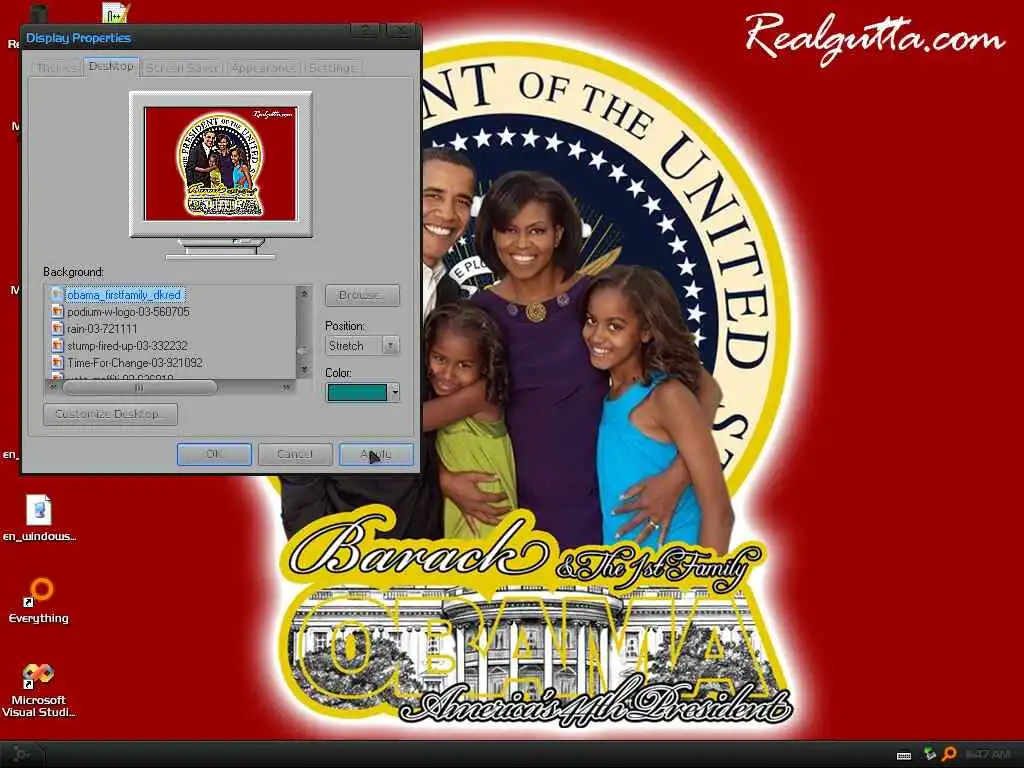Click background list horizontal scrollbar thumb

pos(139,387)
